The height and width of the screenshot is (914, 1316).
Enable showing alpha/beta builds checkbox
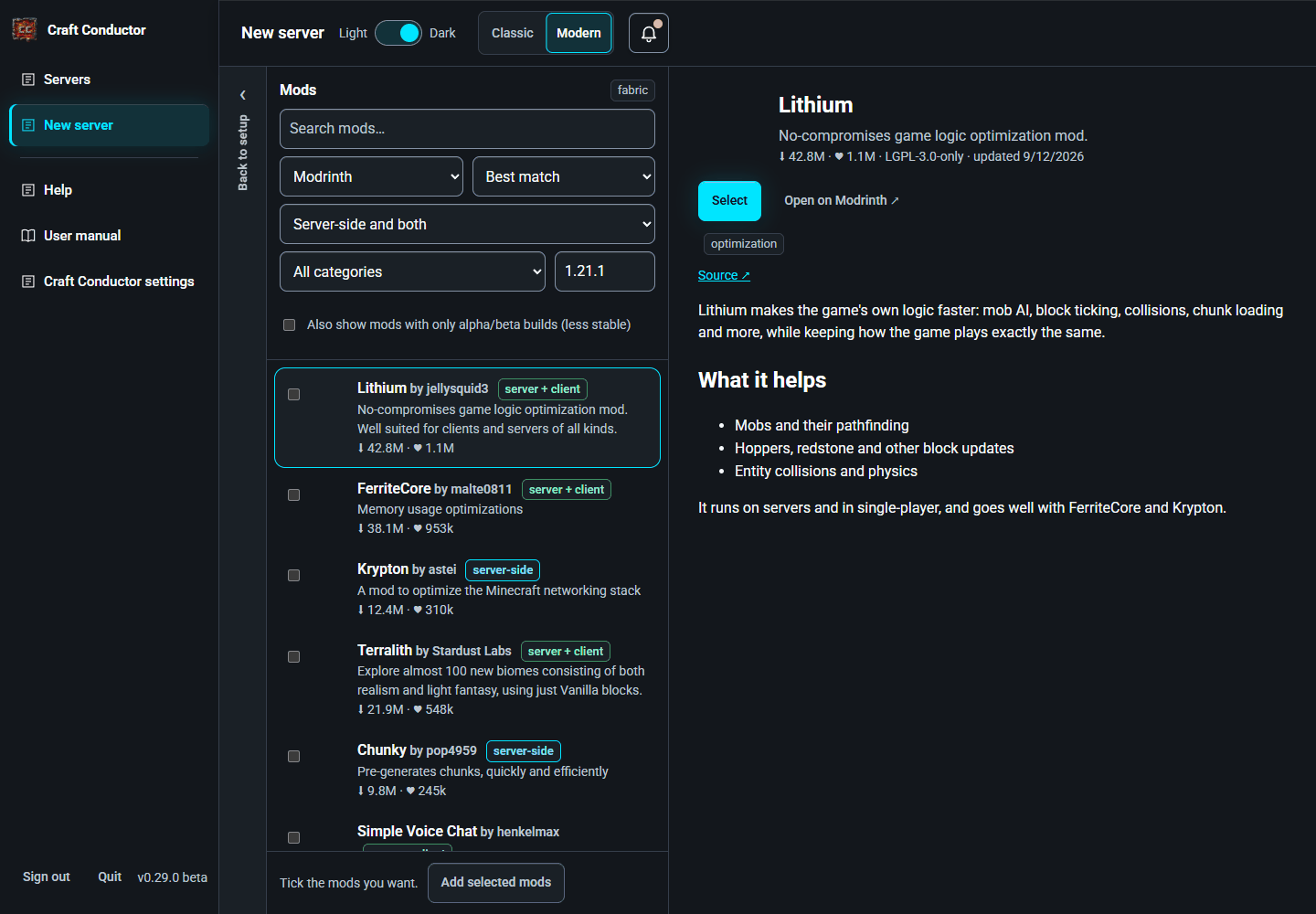(290, 325)
